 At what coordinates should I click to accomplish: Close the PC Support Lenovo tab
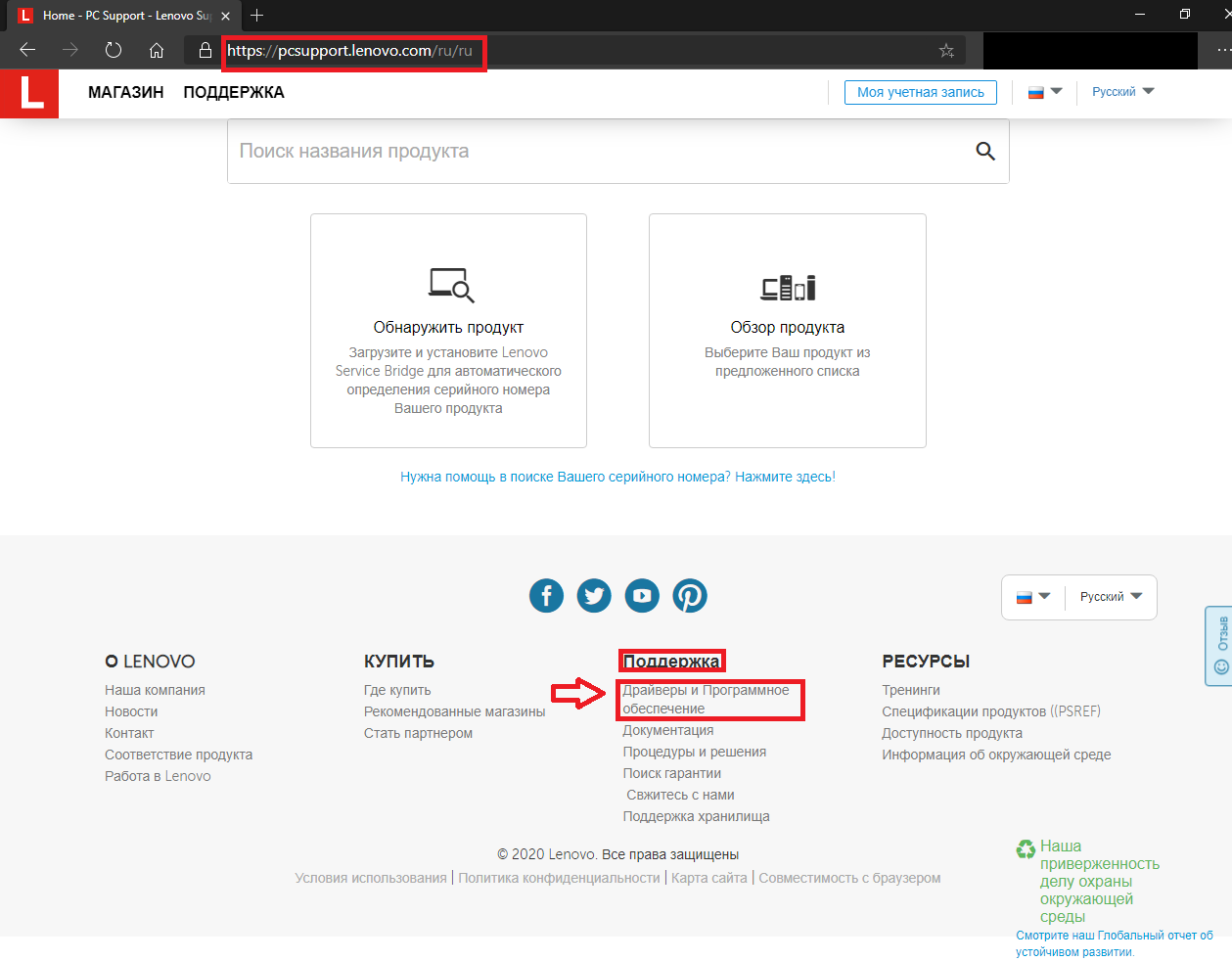click(226, 16)
